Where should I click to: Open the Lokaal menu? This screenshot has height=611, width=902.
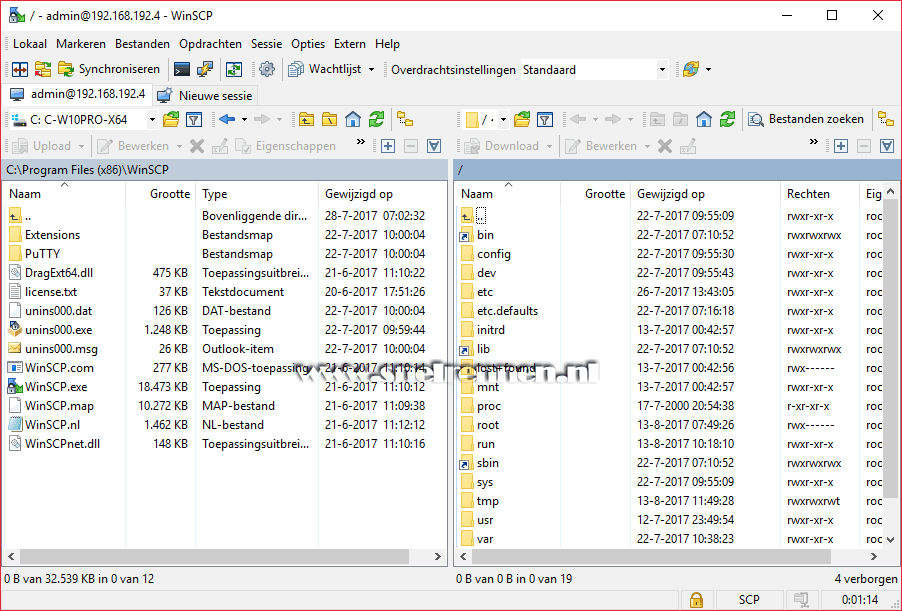30,44
